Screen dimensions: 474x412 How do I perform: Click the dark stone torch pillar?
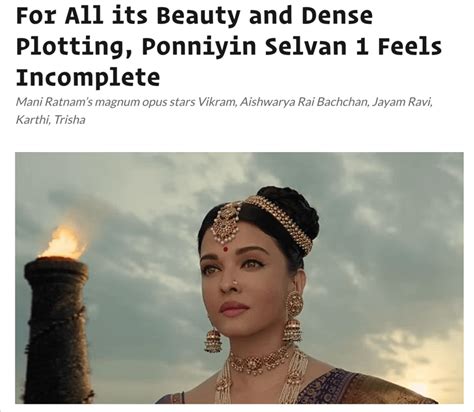tap(58, 330)
